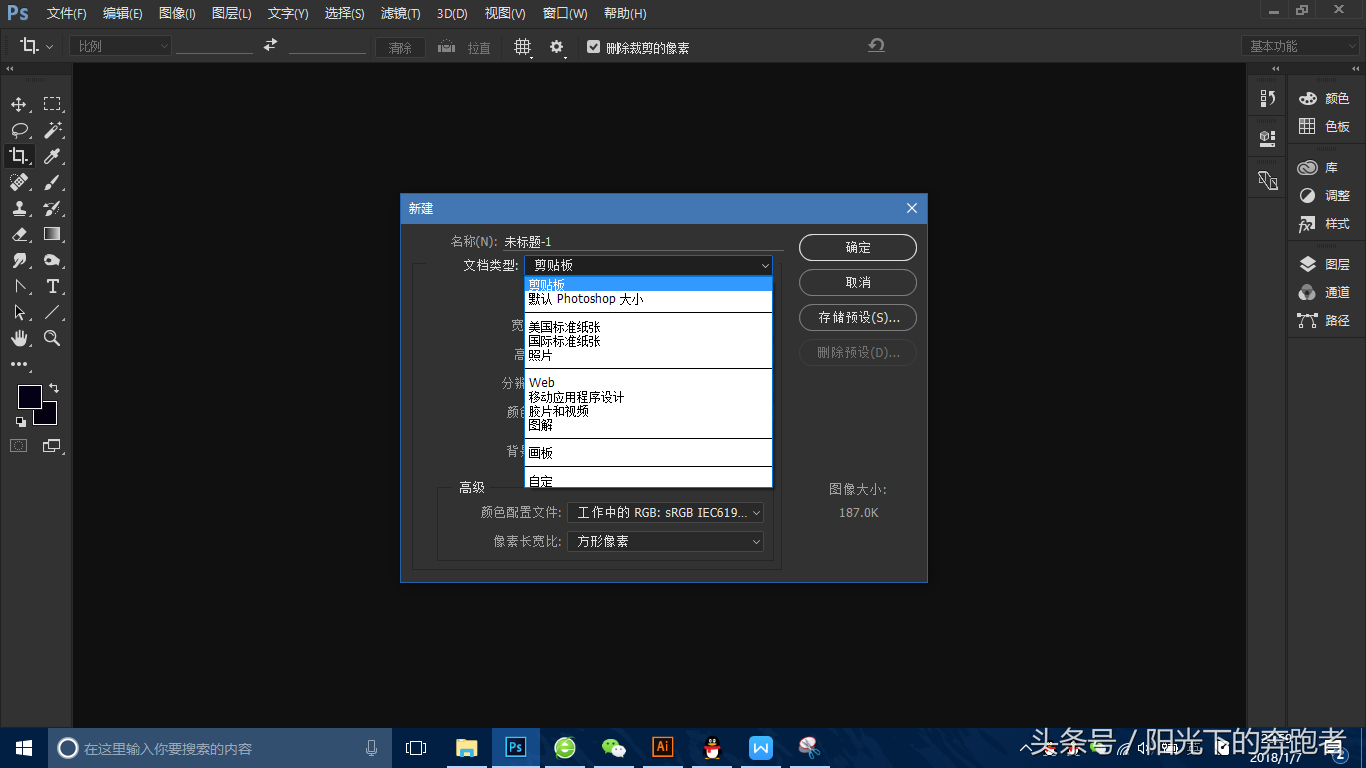Click the 确定 button

point(858,247)
